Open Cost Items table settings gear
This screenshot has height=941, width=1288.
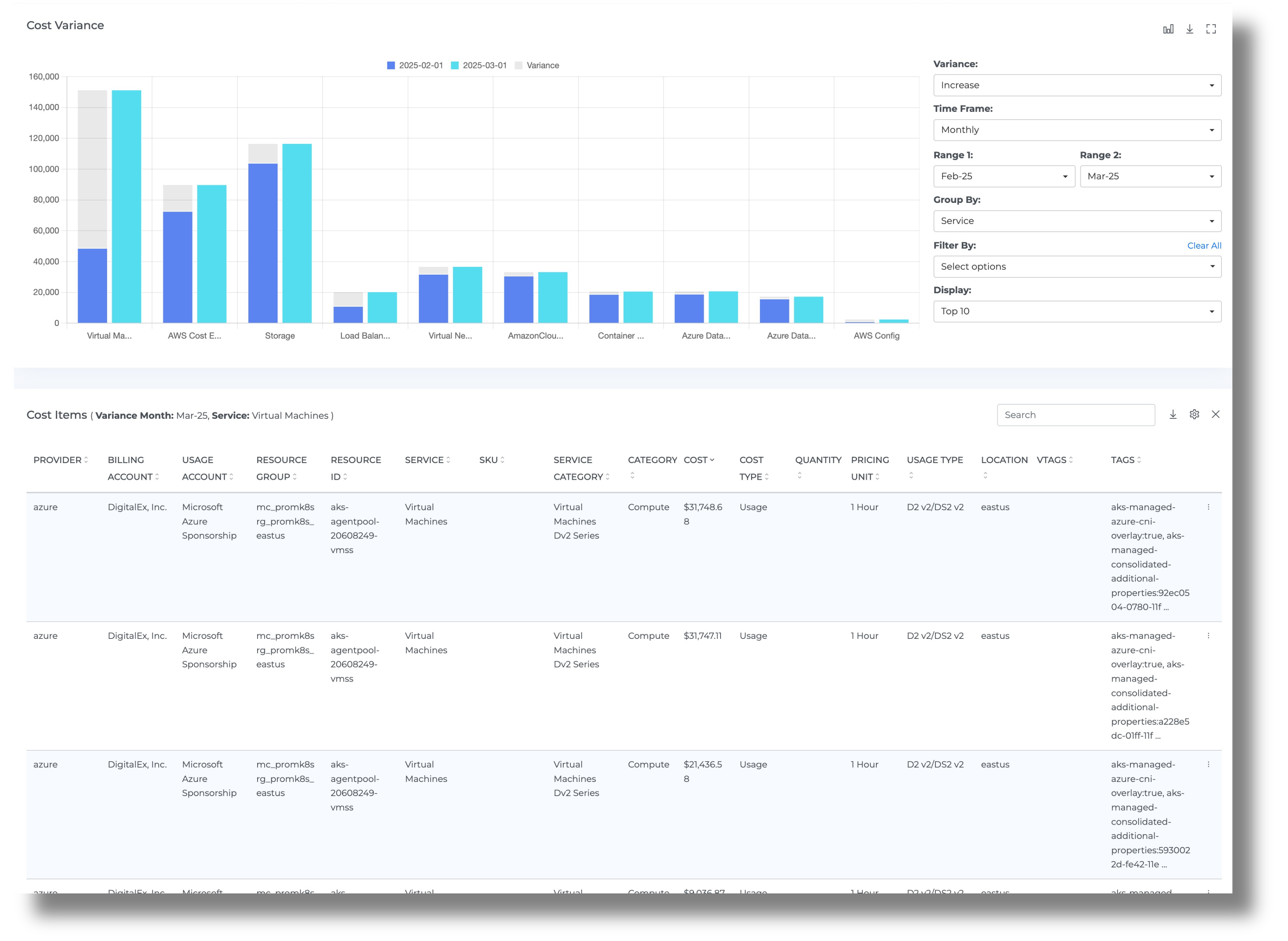pos(1194,415)
